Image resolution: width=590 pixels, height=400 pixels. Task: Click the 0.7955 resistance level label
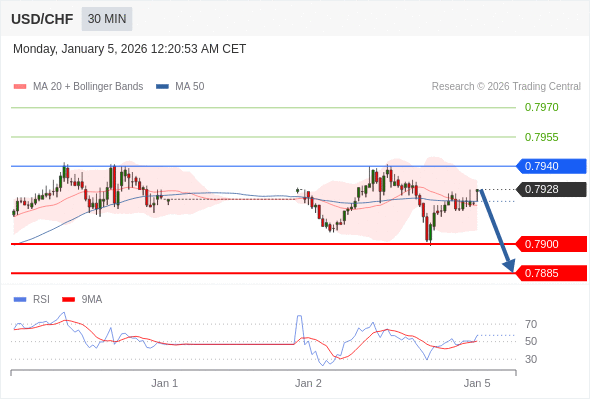coord(541,137)
